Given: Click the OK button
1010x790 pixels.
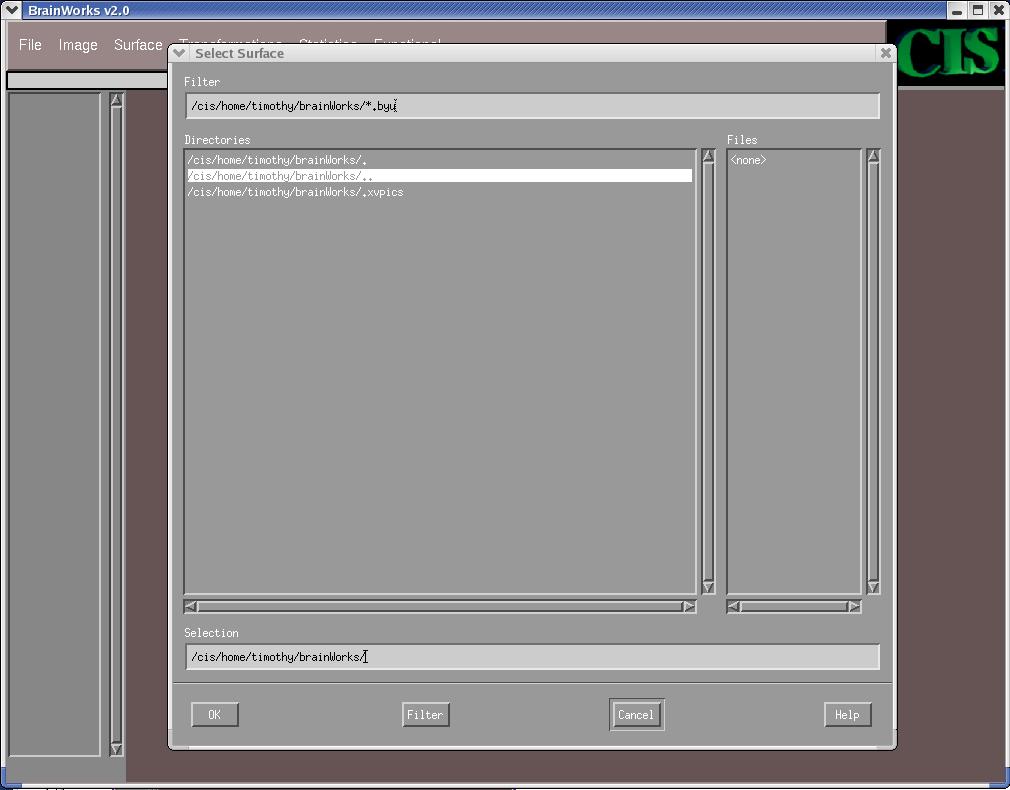Looking at the screenshot, I should pyautogui.click(x=214, y=714).
